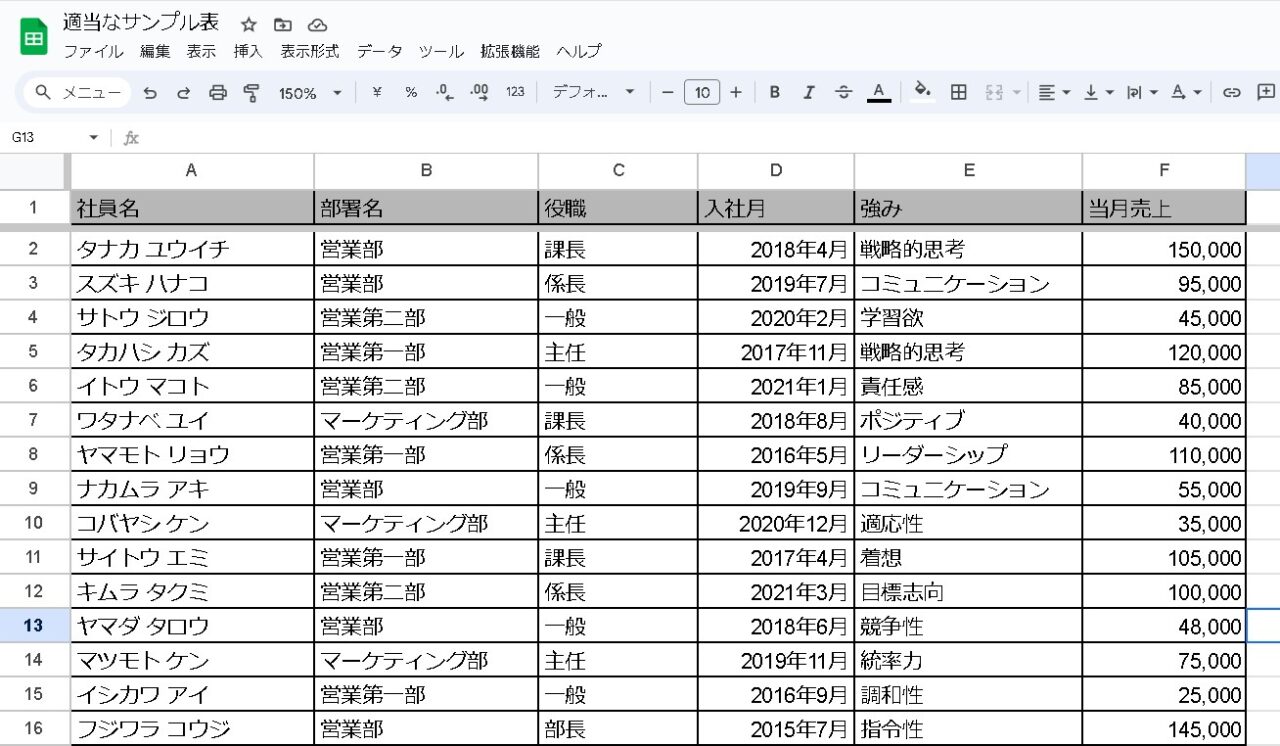This screenshot has width=1280, height=746.
Task: Increase decimal places using toolbar icon
Action: click(477, 91)
